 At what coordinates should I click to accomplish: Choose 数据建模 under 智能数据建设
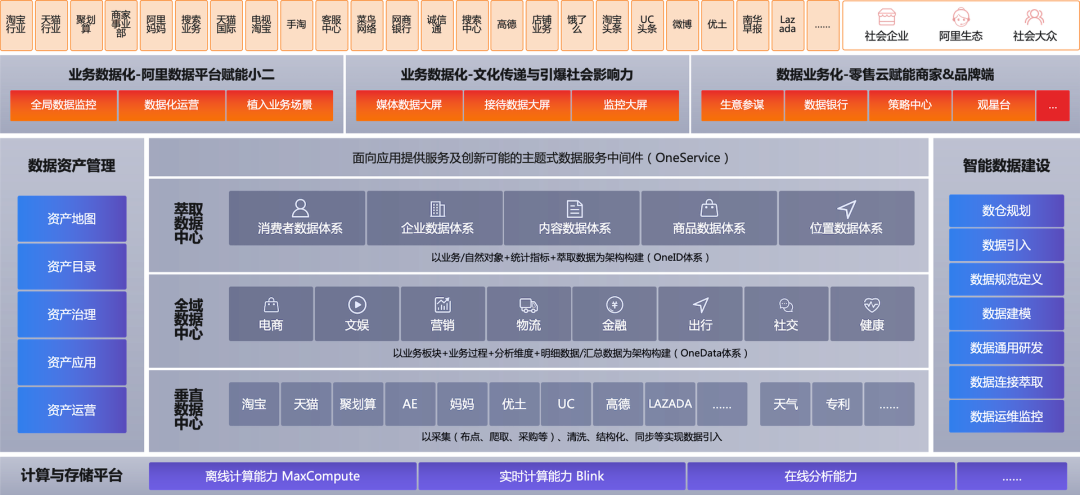[x=1006, y=313]
